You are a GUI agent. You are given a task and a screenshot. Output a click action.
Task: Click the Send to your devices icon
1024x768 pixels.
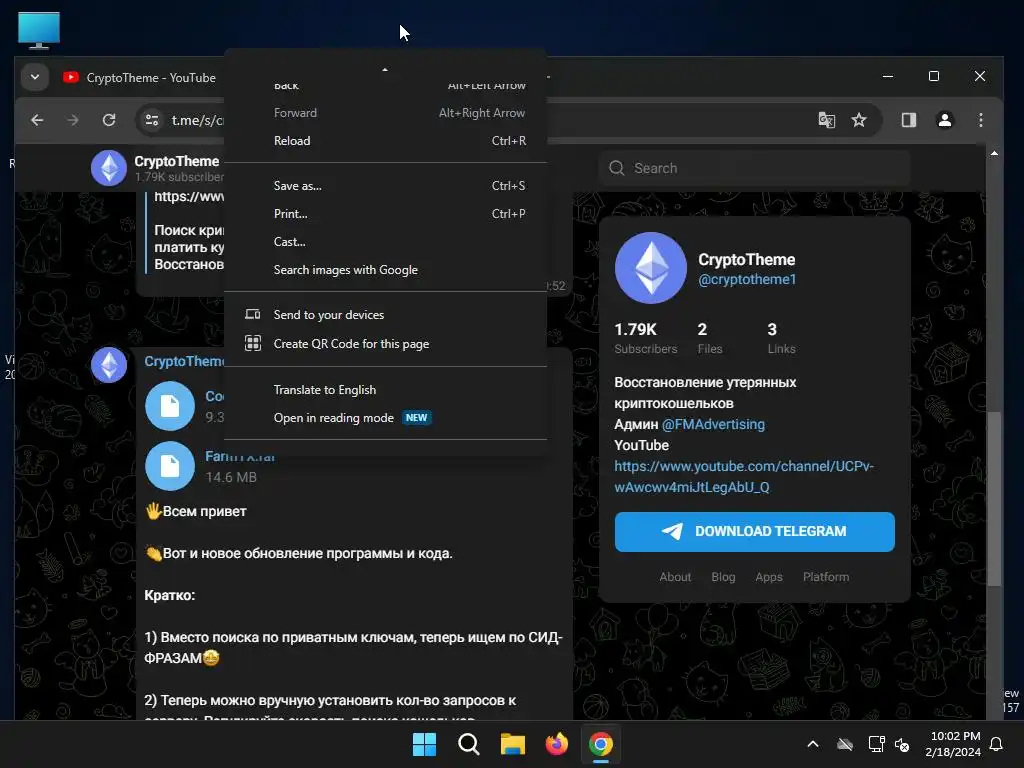(x=253, y=315)
